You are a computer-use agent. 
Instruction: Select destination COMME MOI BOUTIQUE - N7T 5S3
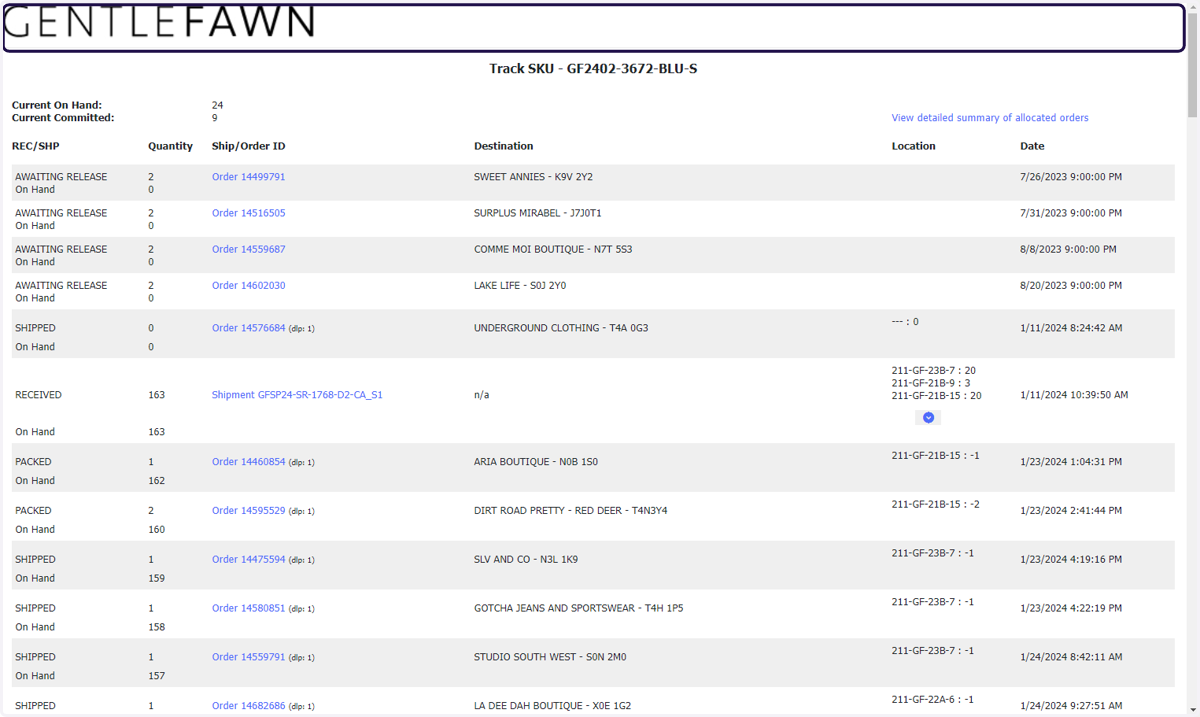click(553, 249)
